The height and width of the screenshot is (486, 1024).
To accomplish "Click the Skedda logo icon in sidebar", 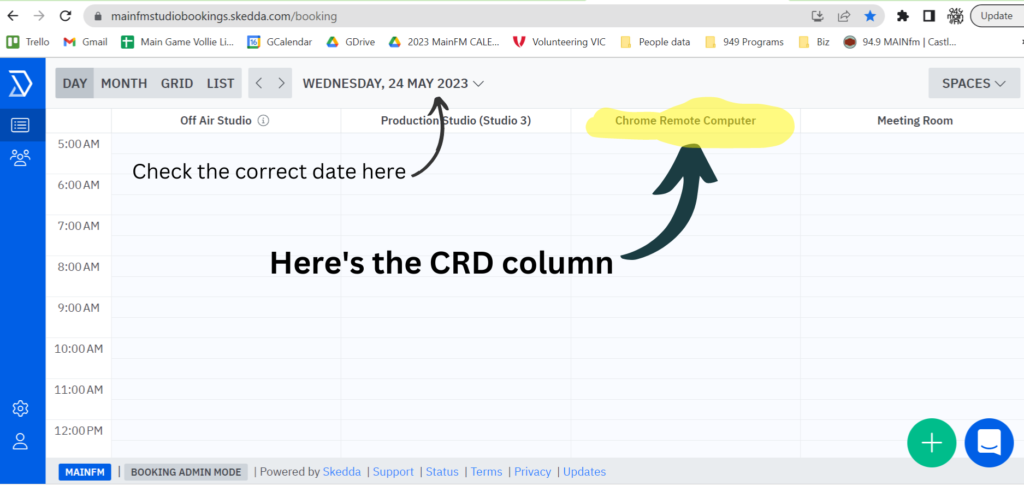I will [x=20, y=84].
